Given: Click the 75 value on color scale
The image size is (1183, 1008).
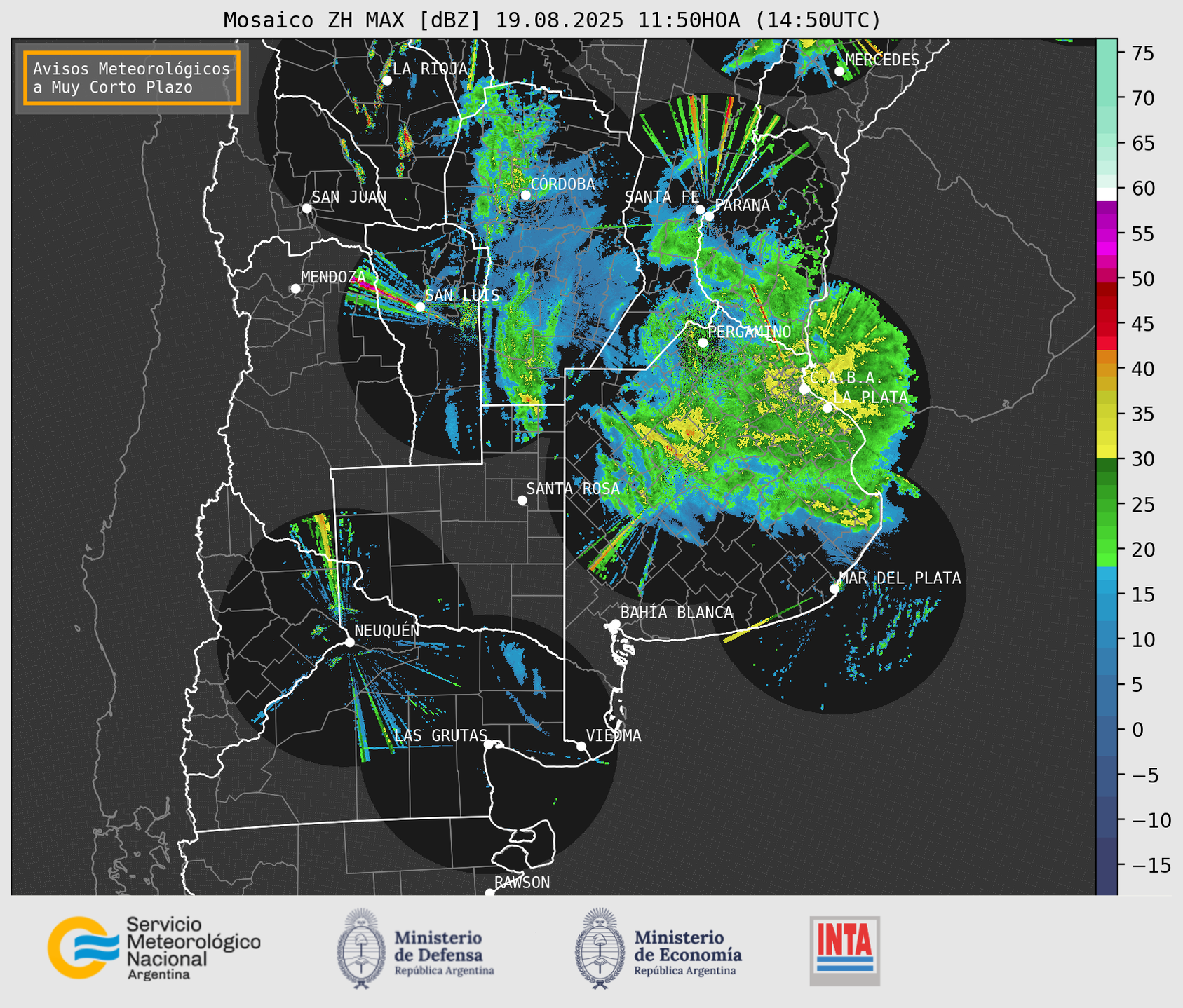Looking at the screenshot, I should point(1142,54).
